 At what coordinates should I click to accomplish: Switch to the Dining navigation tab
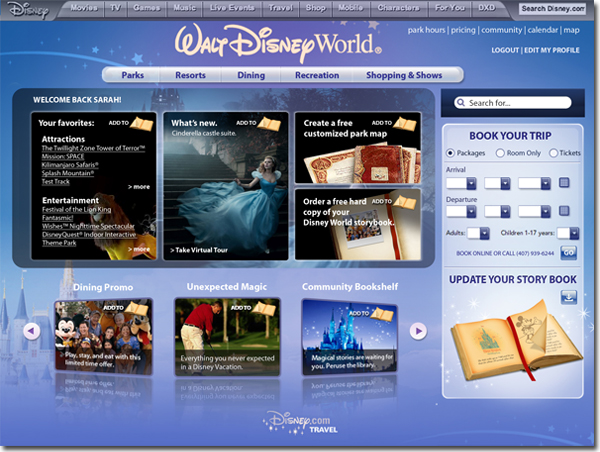click(250, 75)
